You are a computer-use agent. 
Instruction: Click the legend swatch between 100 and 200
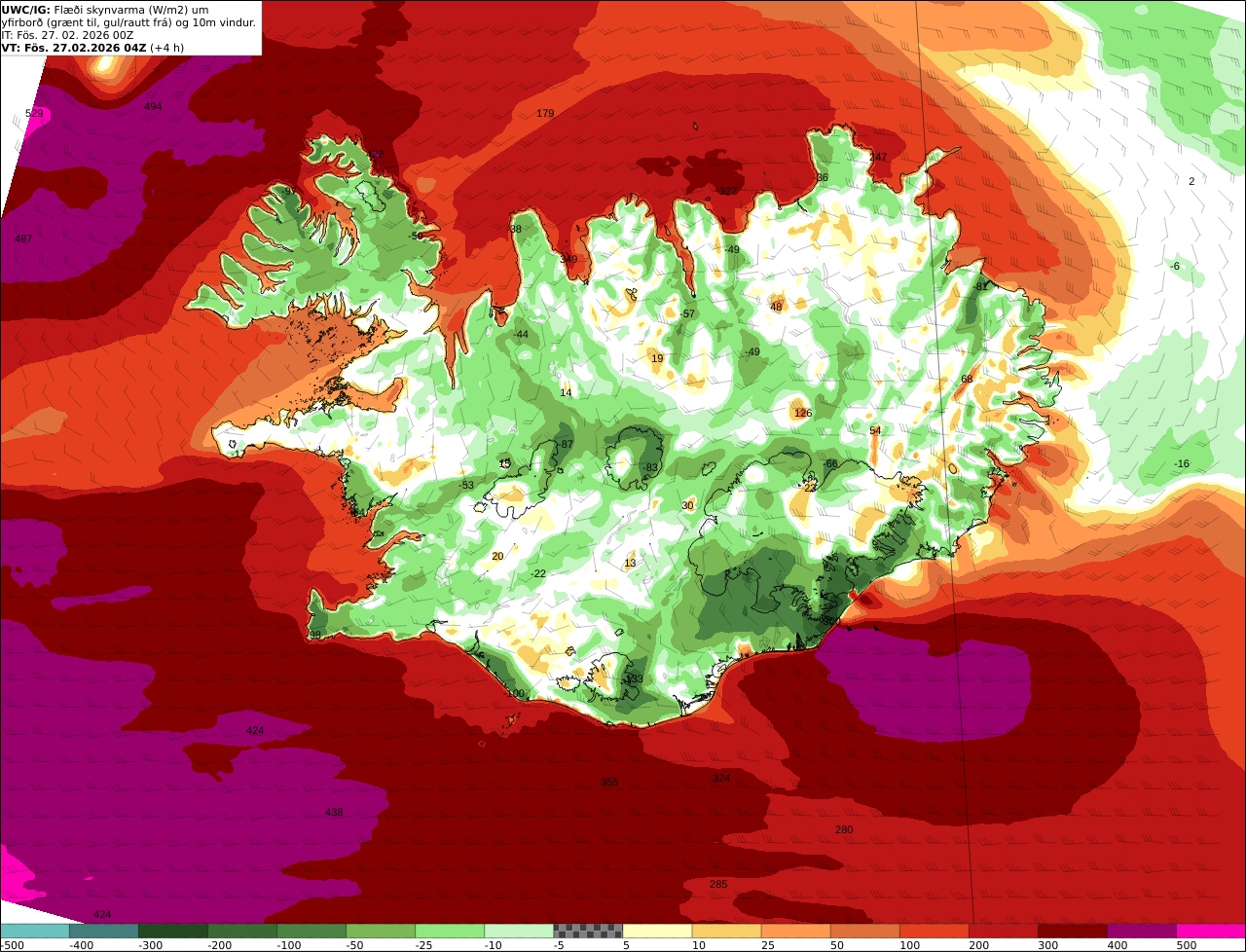(x=934, y=931)
